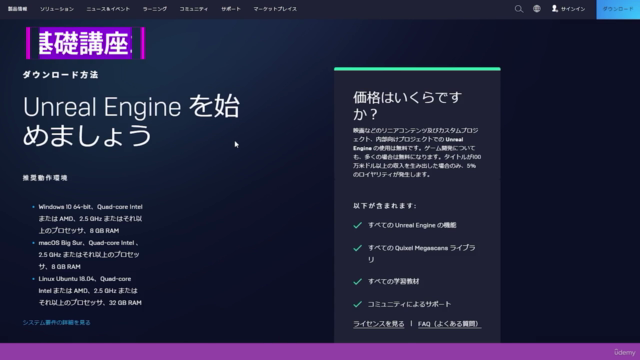Image resolution: width=640 pixels, height=360 pixels.
Task: Open the ラーニング menu
Action: pyautogui.click(x=155, y=9)
